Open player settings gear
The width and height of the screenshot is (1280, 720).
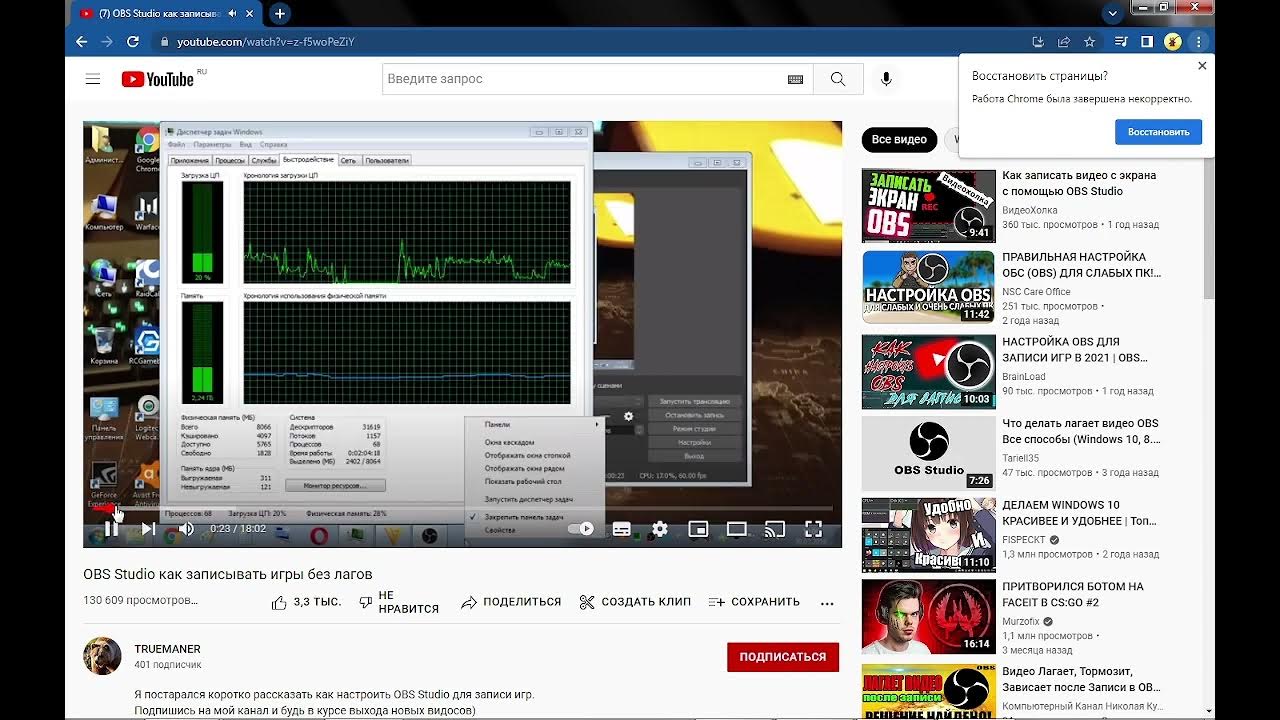click(660, 529)
